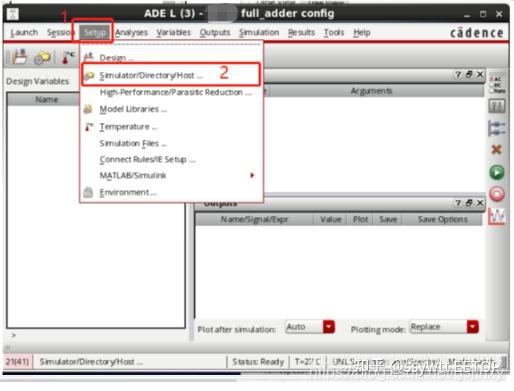
Task: Close the Outputs panel
Action: [480, 203]
